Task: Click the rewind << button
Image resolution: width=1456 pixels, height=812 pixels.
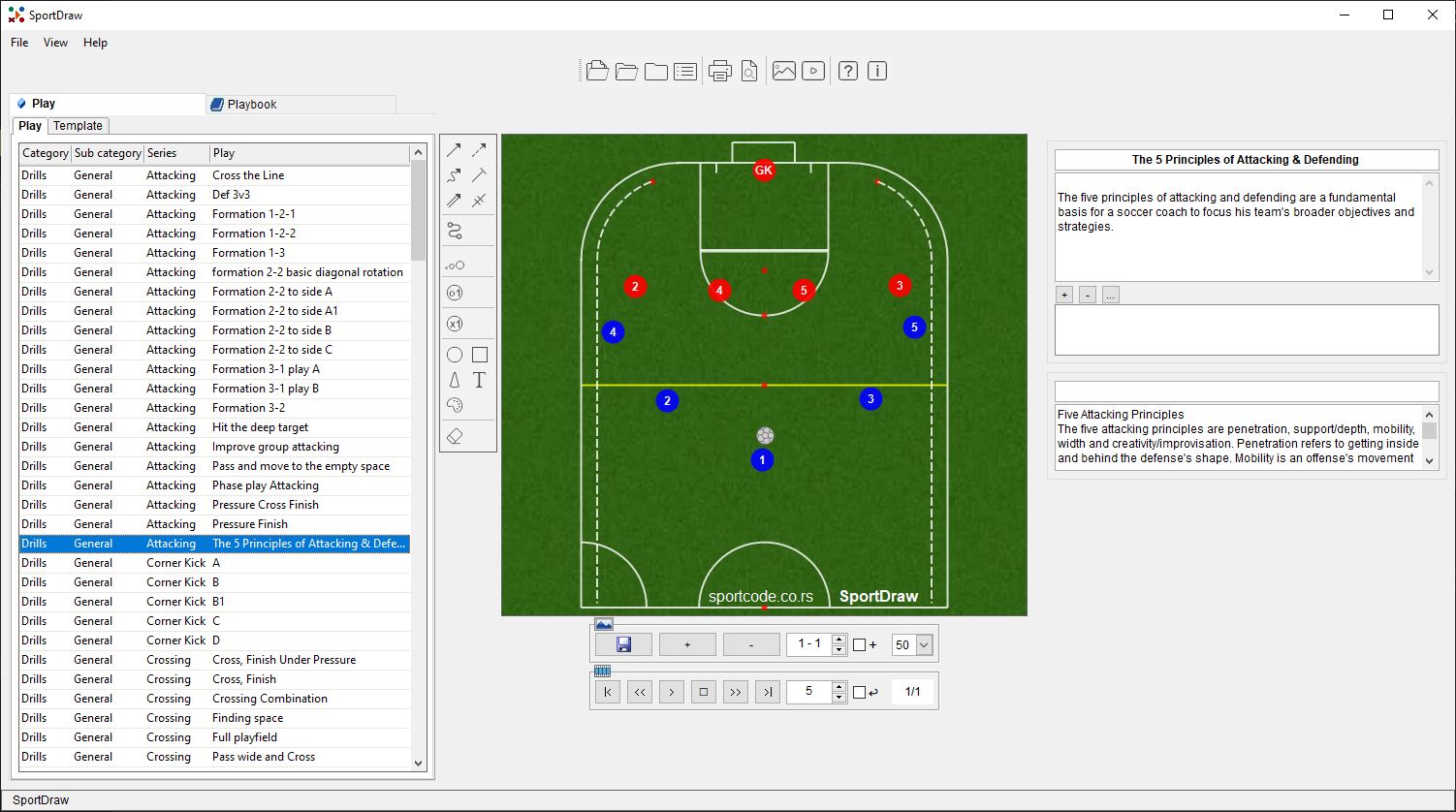Action: 640,692
